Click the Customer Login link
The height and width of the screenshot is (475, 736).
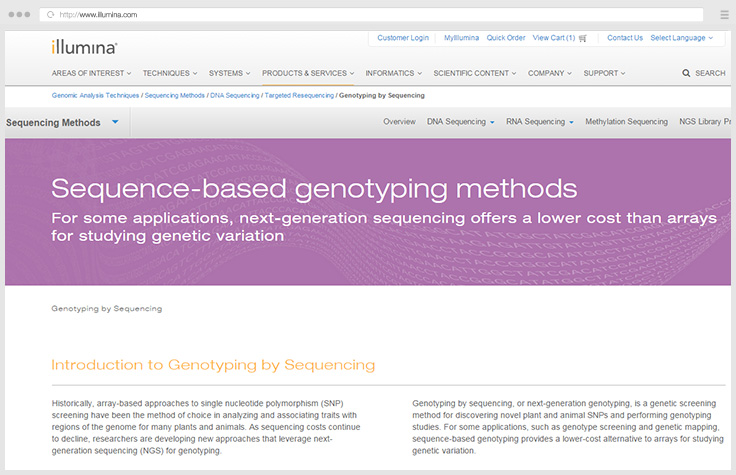pos(403,38)
